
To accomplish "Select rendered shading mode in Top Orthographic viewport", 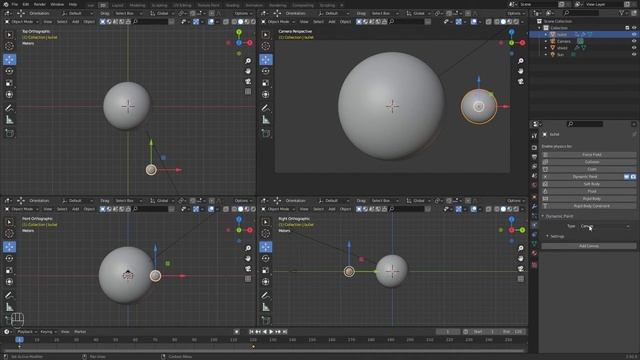I will pyautogui.click(x=253, y=22).
